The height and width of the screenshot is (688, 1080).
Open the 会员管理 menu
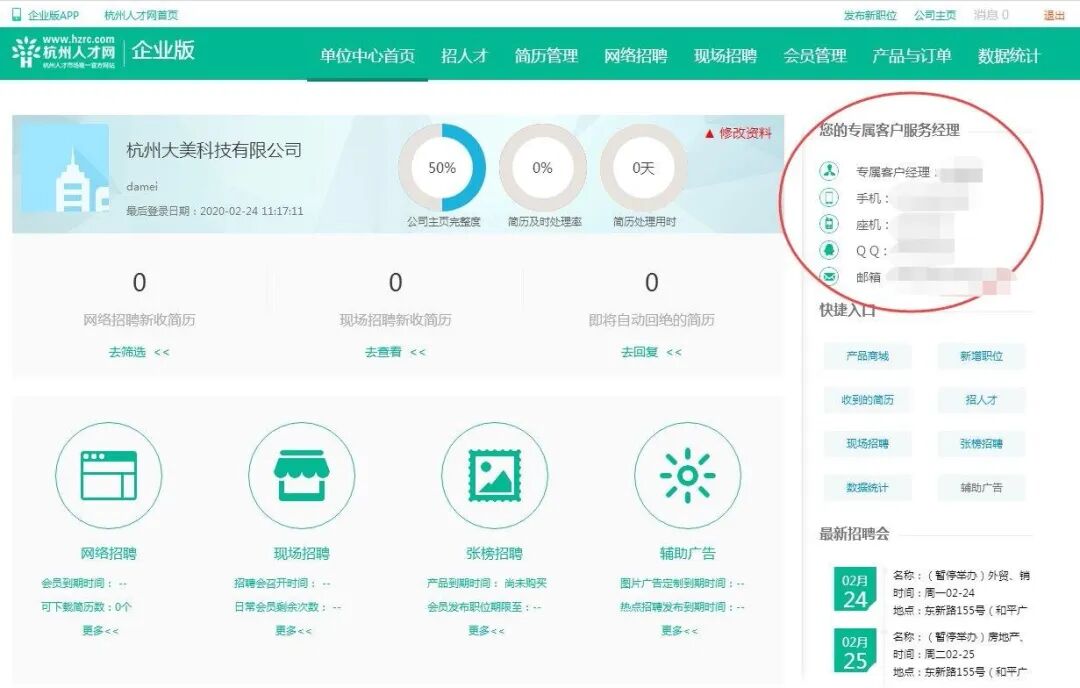[x=815, y=56]
